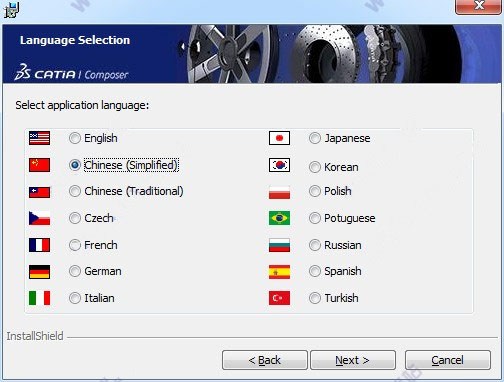
Task: Click the installer icon in title bar
Action: [12, 9]
